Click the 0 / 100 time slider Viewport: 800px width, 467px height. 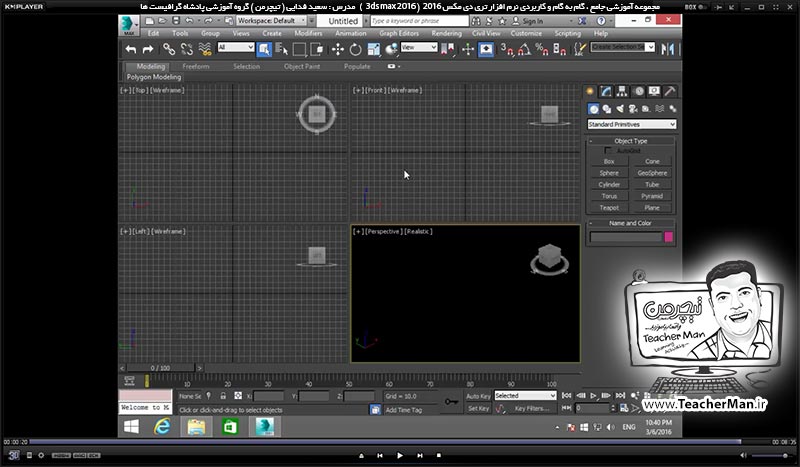160,367
